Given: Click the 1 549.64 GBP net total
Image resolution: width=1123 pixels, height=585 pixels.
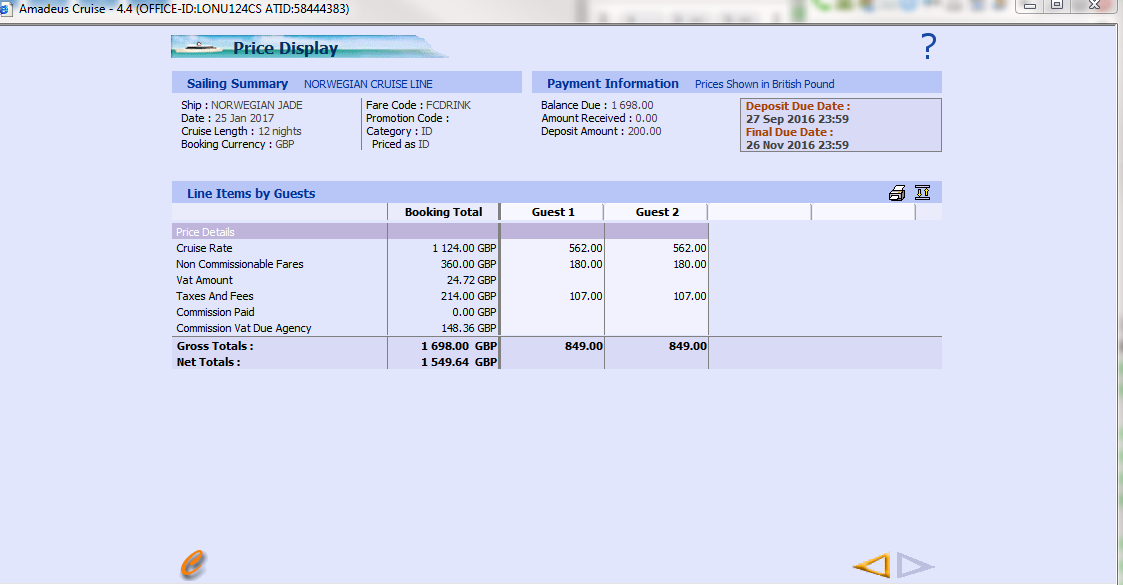Looking at the screenshot, I should tap(459, 362).
